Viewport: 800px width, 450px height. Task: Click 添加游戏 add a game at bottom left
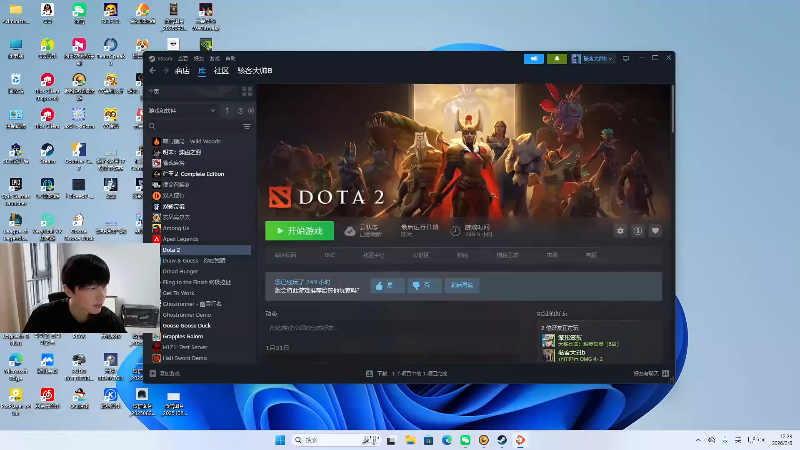(165, 373)
